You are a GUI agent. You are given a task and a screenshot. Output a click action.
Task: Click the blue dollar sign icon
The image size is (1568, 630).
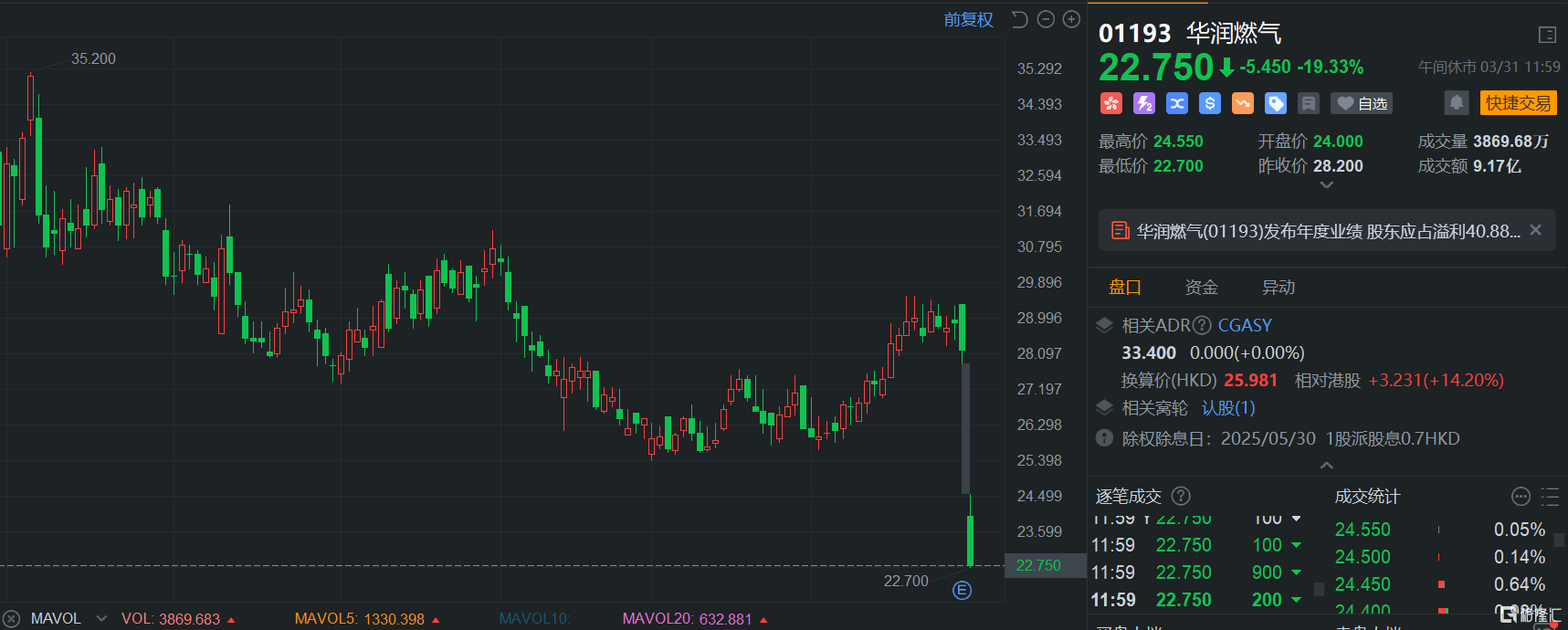tap(1209, 103)
